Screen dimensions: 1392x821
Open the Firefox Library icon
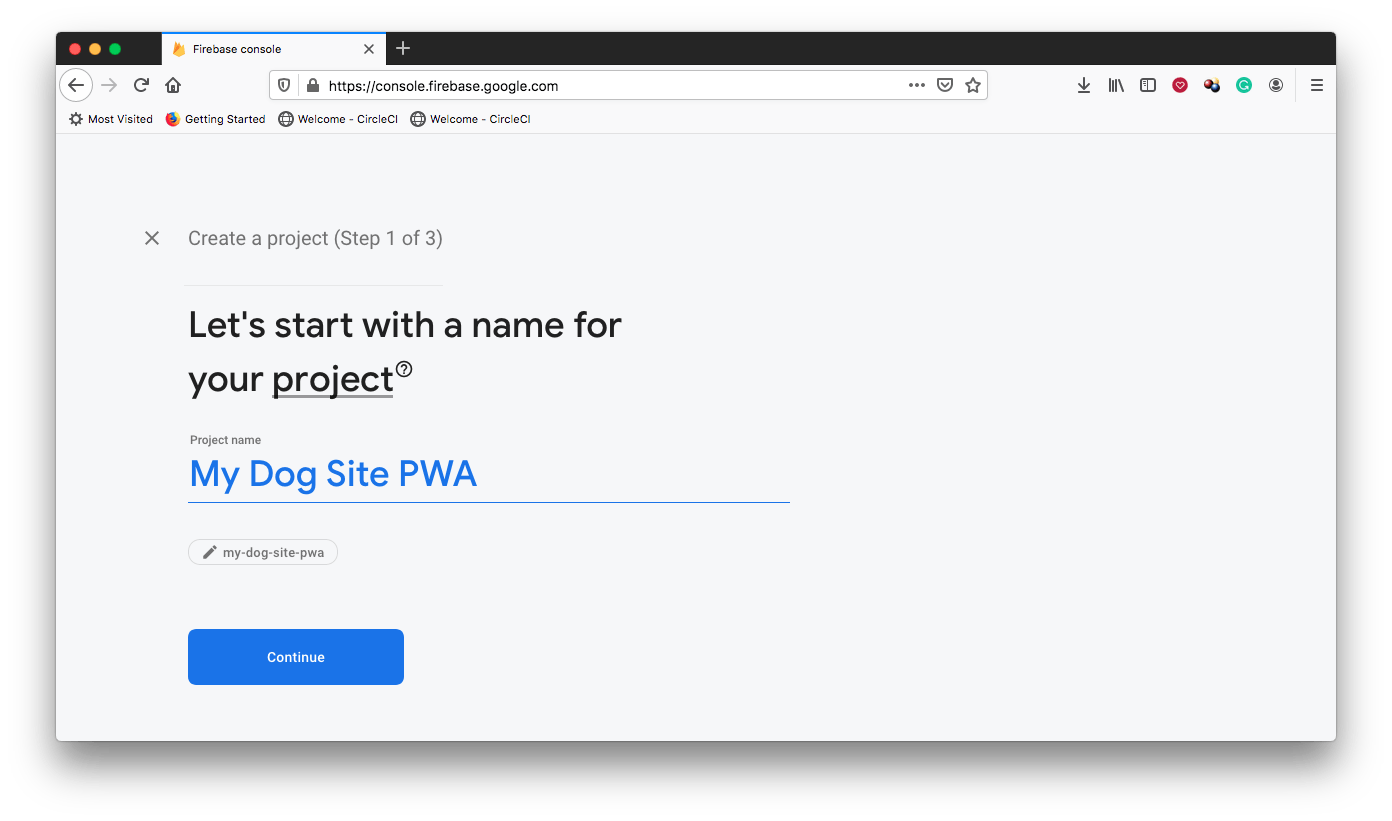[x=1116, y=85]
